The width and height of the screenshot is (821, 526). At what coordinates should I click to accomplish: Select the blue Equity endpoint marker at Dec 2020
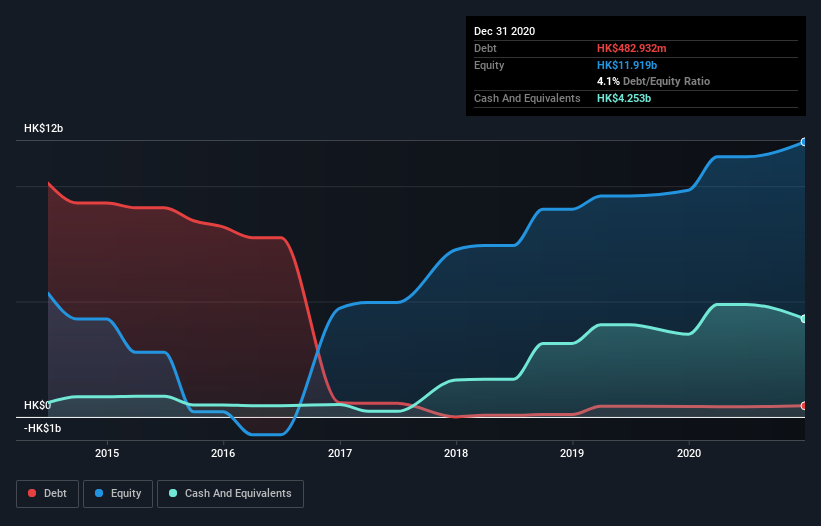pos(804,142)
